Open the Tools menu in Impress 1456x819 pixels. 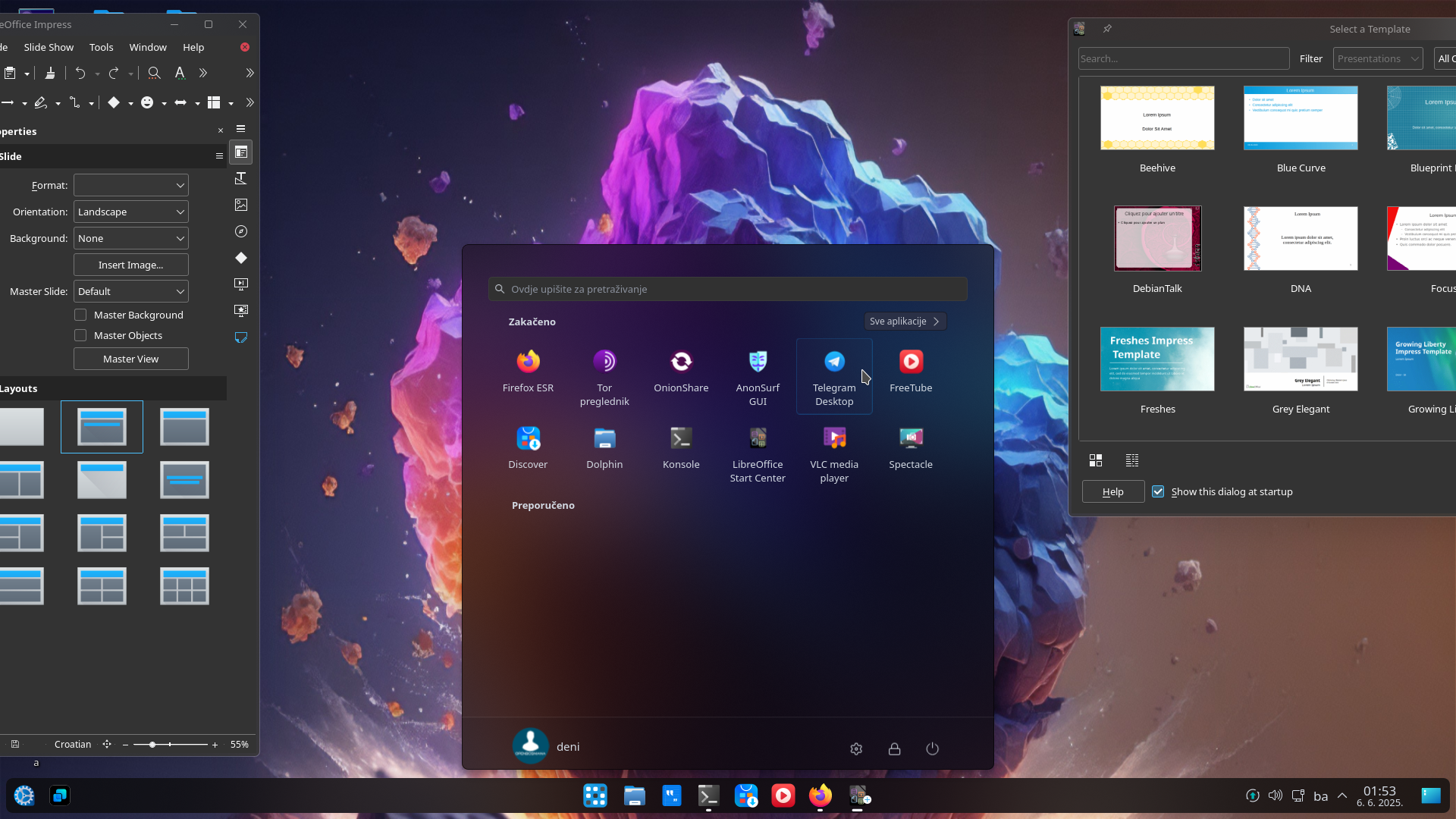(x=101, y=47)
